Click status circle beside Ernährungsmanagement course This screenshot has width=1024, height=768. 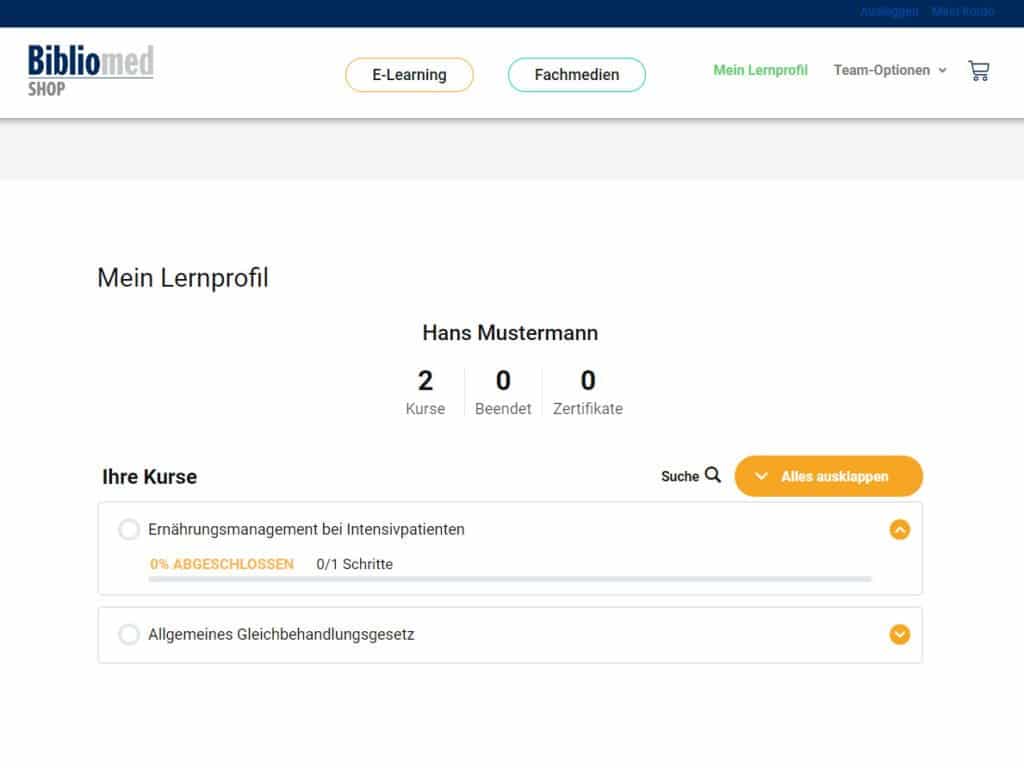tap(129, 530)
